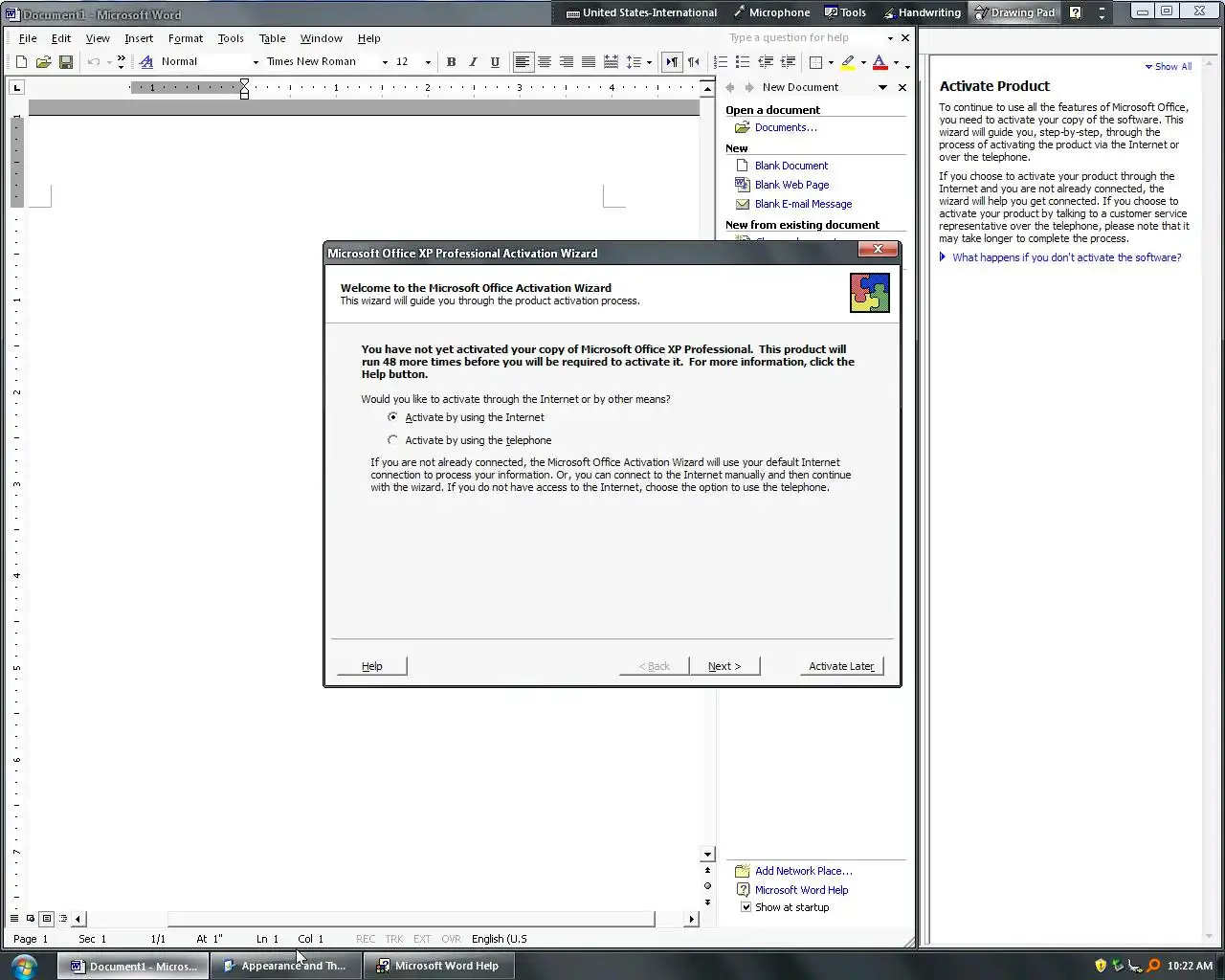
Task: Click Right-to-Left text direction icon
Action: (x=694, y=62)
